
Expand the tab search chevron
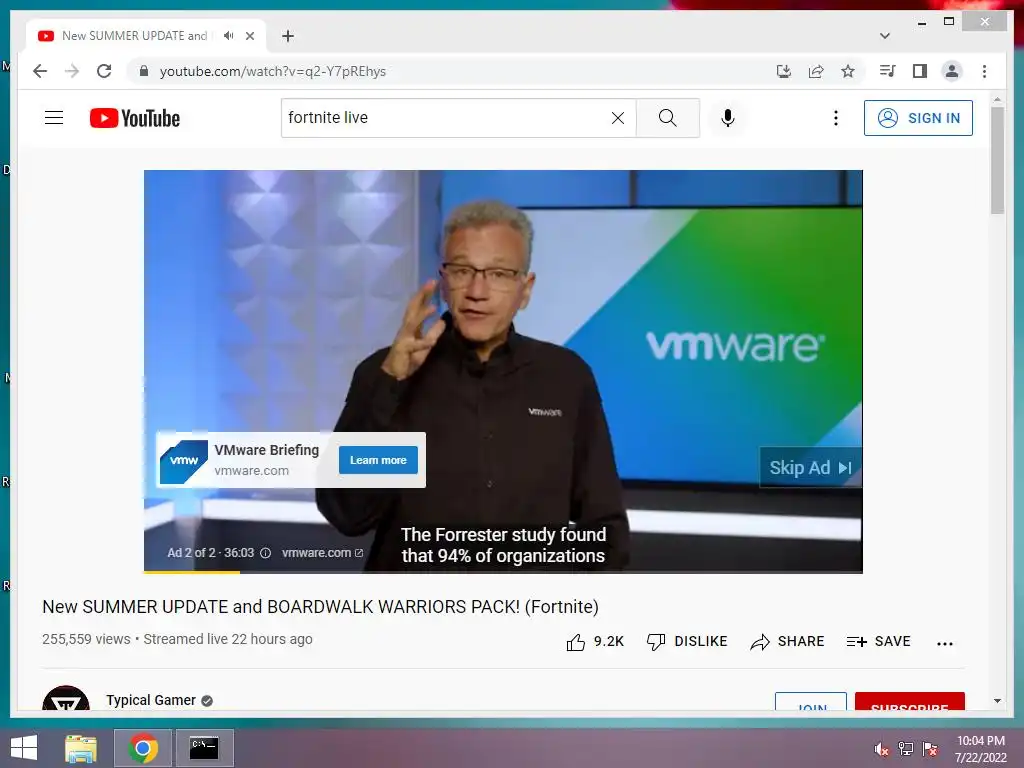coord(885,36)
